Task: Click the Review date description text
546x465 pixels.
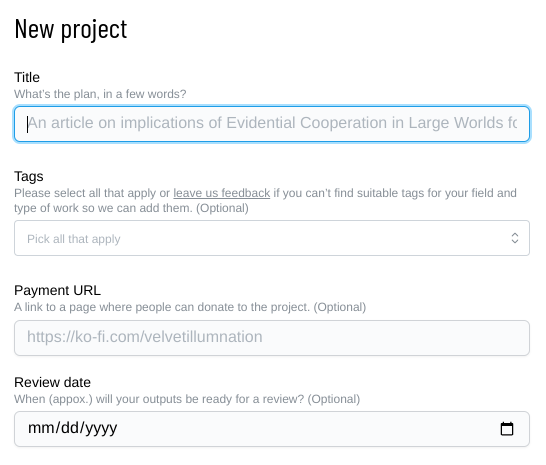Action: point(187,399)
